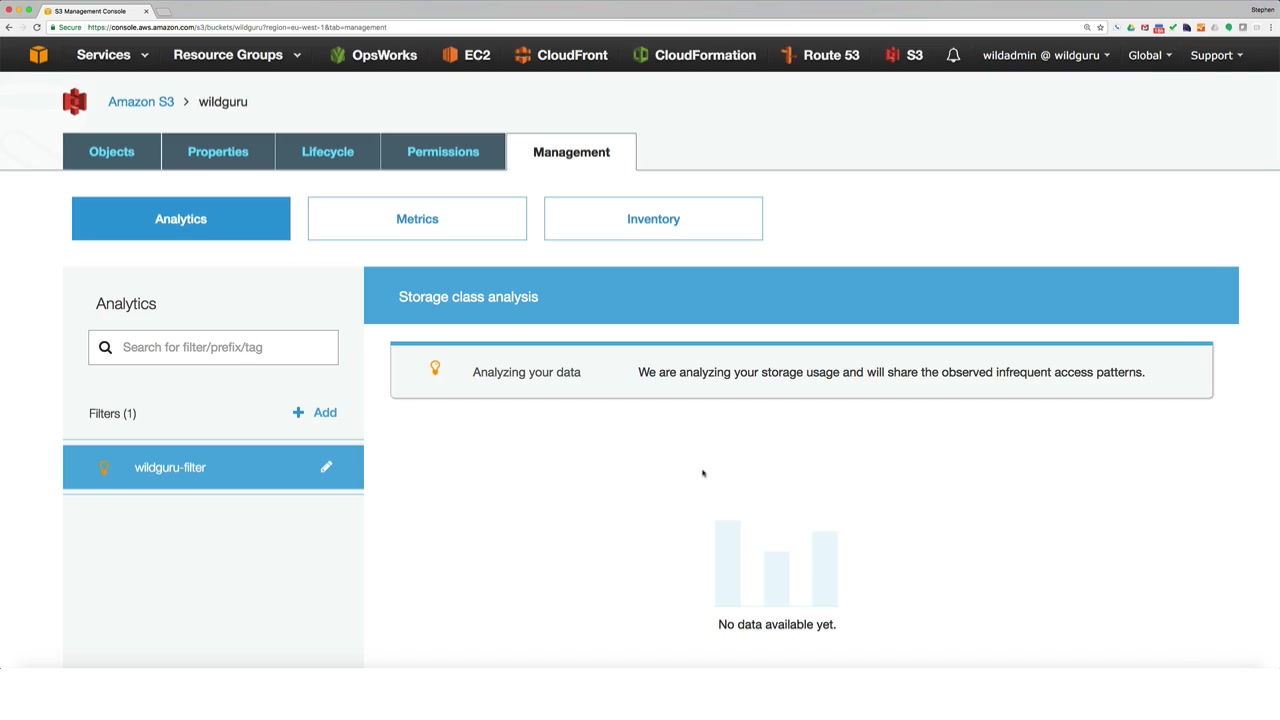Bookmark this page with the star icon
Screen dimensions: 1280x720
click(x=1100, y=27)
